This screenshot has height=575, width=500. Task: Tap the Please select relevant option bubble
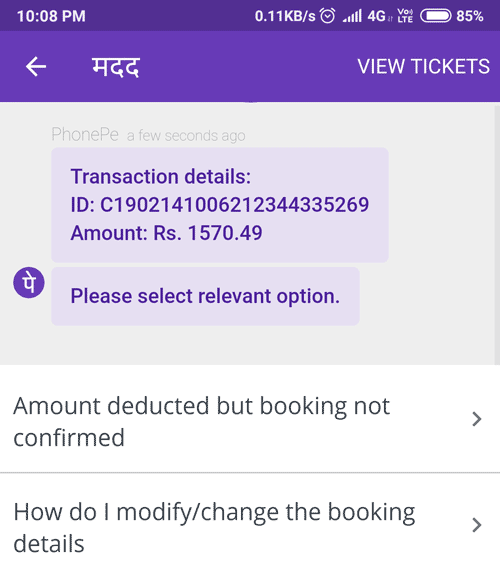pos(205,296)
